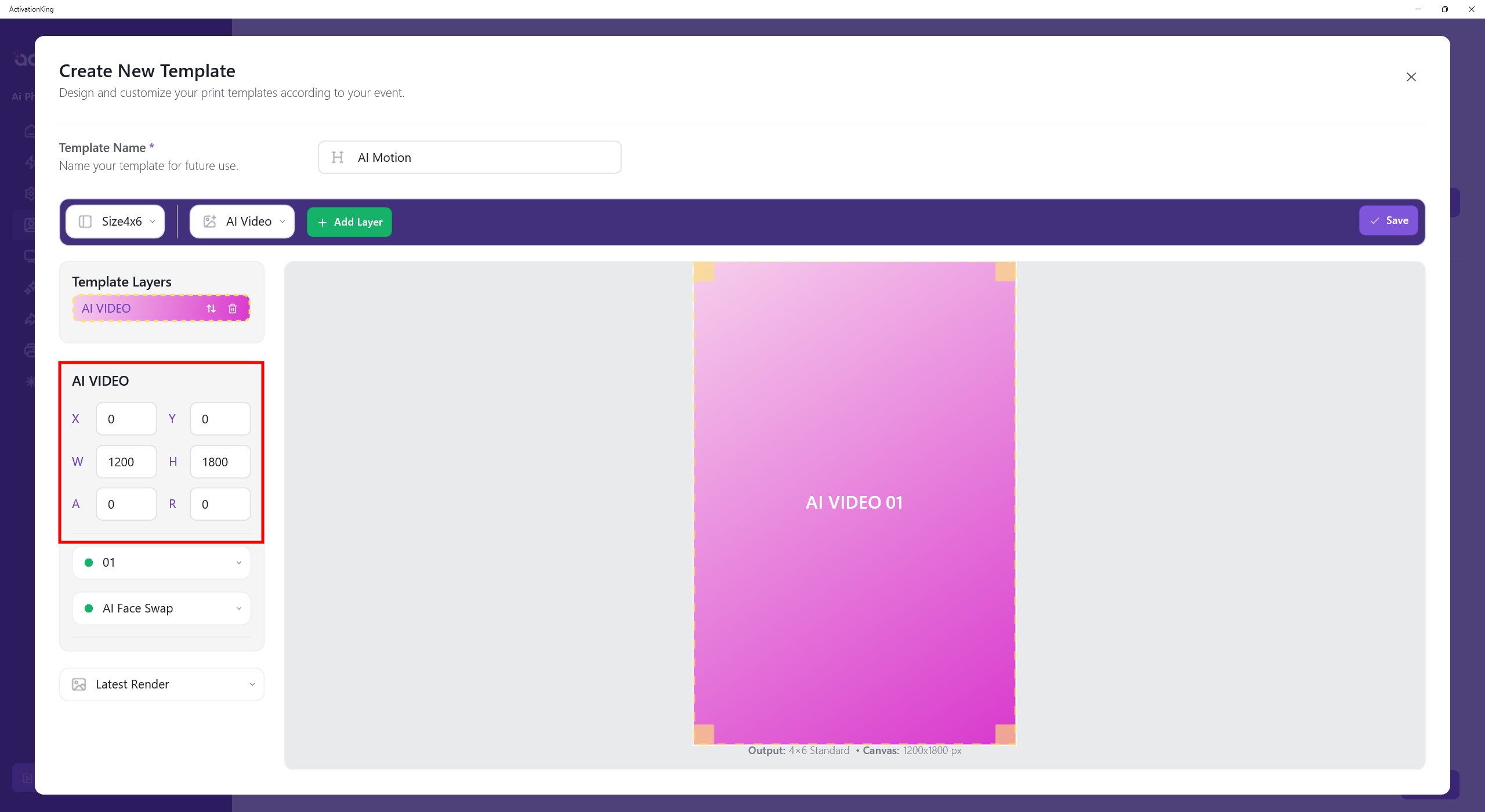Select the AI VIDEO 01 canvas placeholder

(x=854, y=502)
